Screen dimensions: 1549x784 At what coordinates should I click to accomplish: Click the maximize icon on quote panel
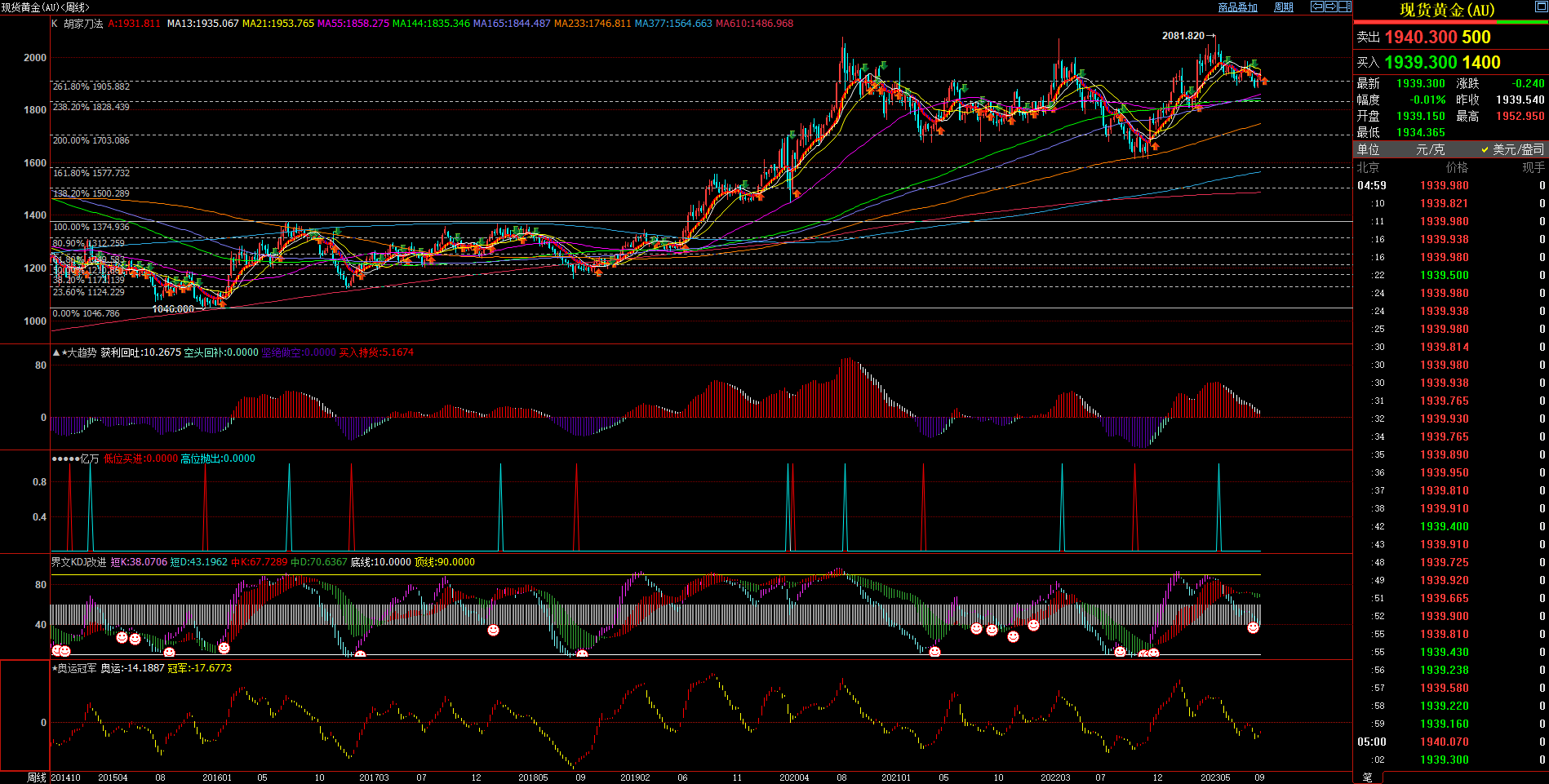(x=1542, y=7)
